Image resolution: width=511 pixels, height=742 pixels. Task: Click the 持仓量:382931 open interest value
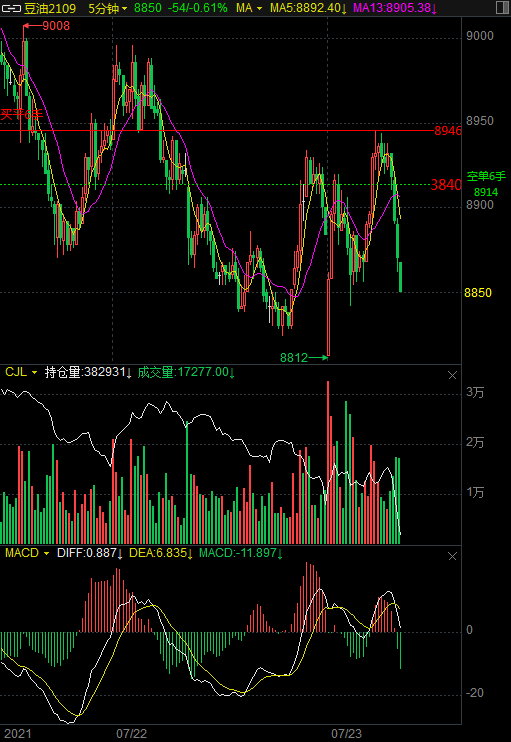point(88,372)
